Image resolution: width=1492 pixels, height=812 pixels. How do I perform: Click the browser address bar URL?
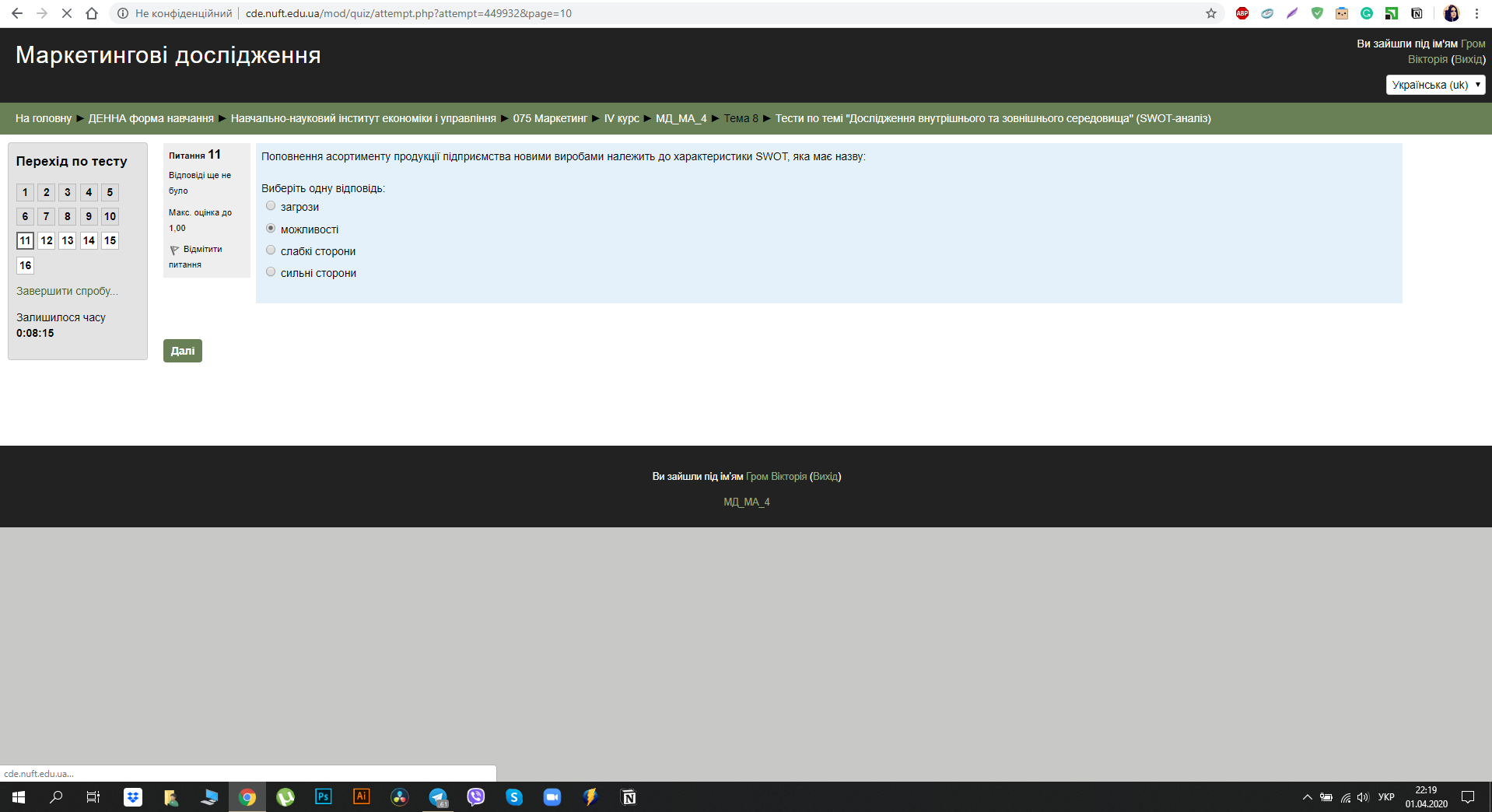[408, 13]
